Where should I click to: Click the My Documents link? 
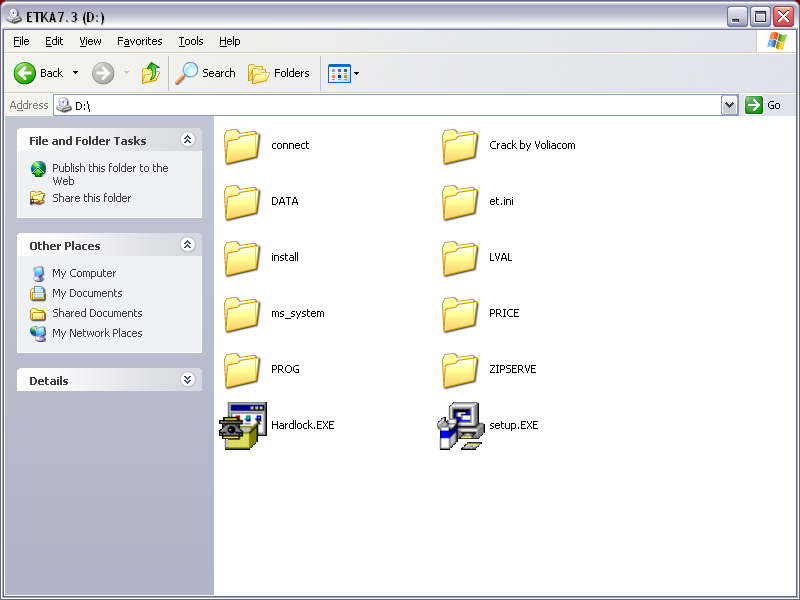point(87,293)
